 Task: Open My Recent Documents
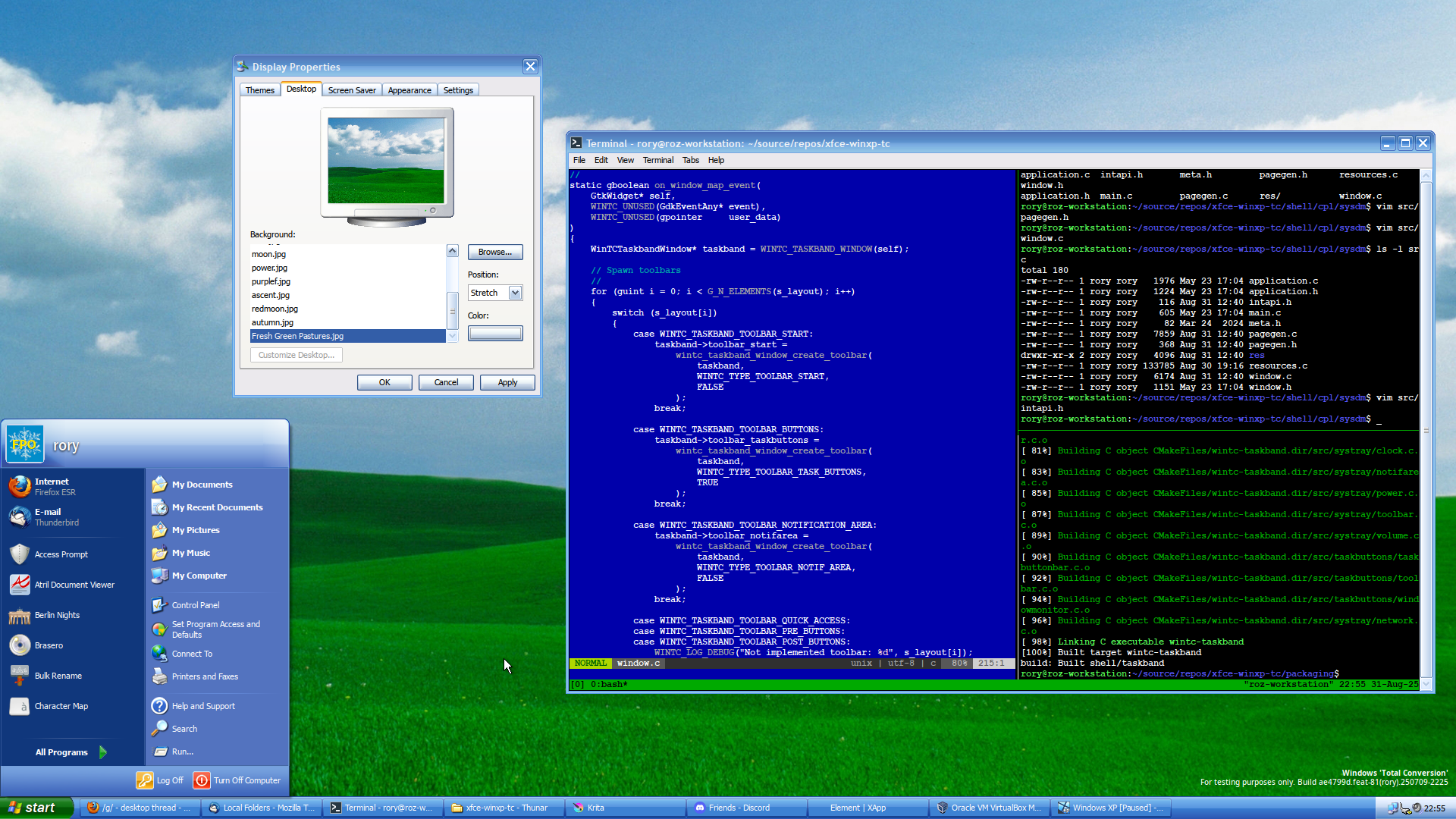217,507
